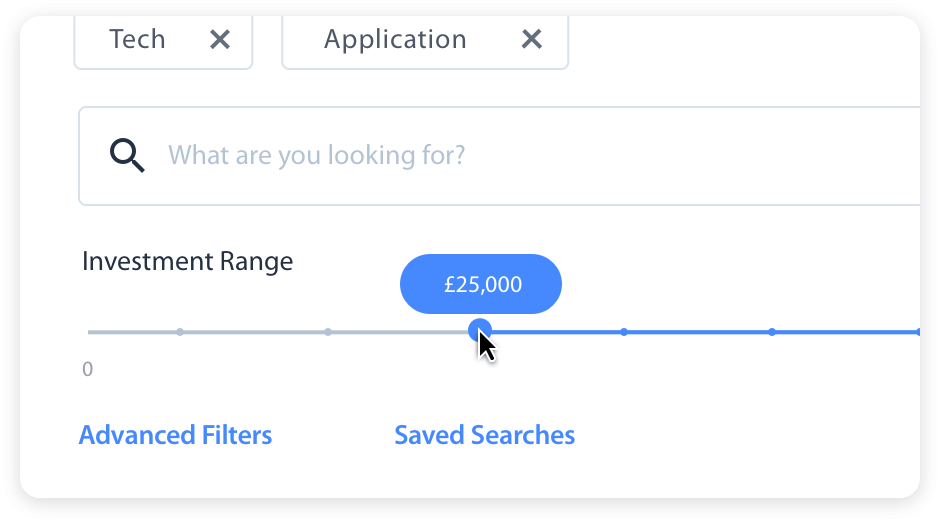Focus the 'What are you looking for?' field
The image size is (940, 522).
pos(500,156)
